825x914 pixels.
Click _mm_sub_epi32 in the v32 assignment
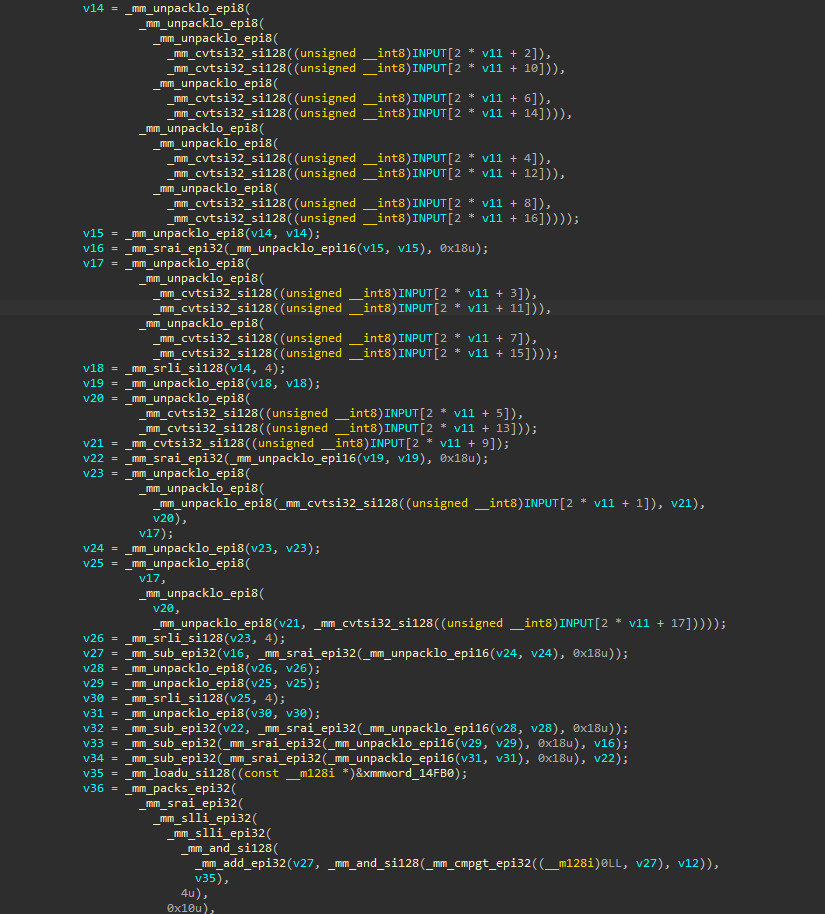(171, 728)
